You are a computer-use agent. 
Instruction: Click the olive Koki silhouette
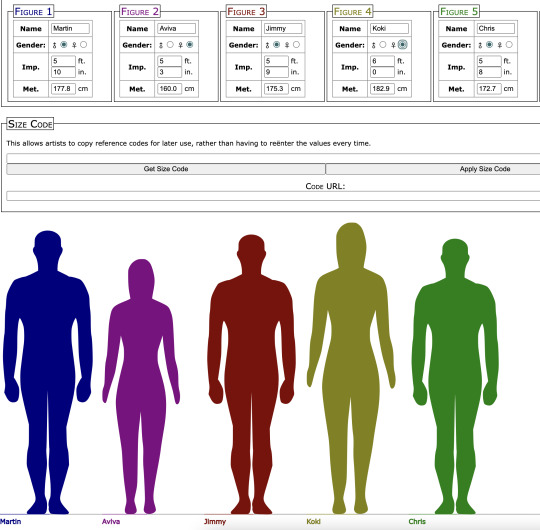351,368
